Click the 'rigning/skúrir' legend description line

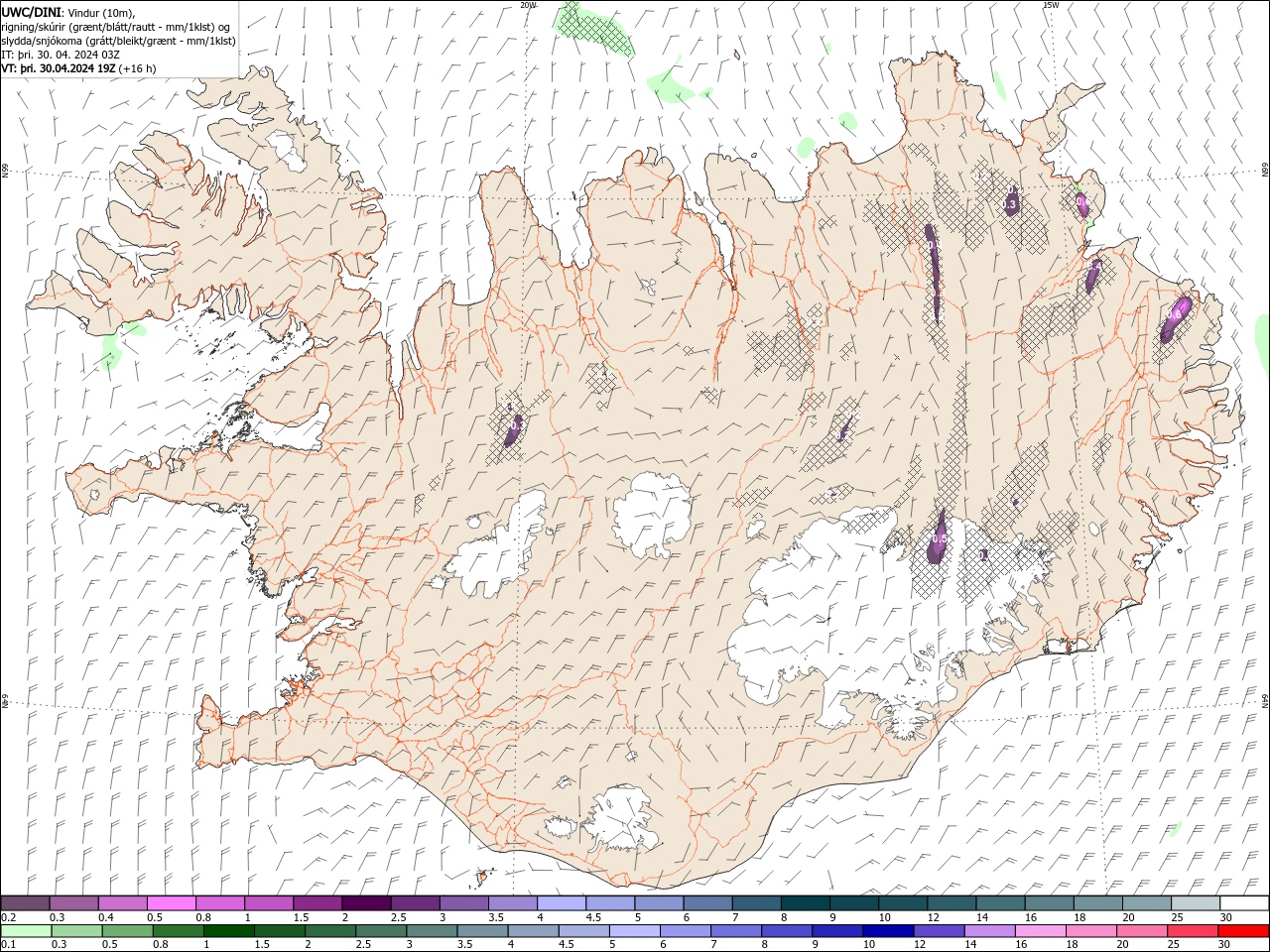tap(116, 27)
